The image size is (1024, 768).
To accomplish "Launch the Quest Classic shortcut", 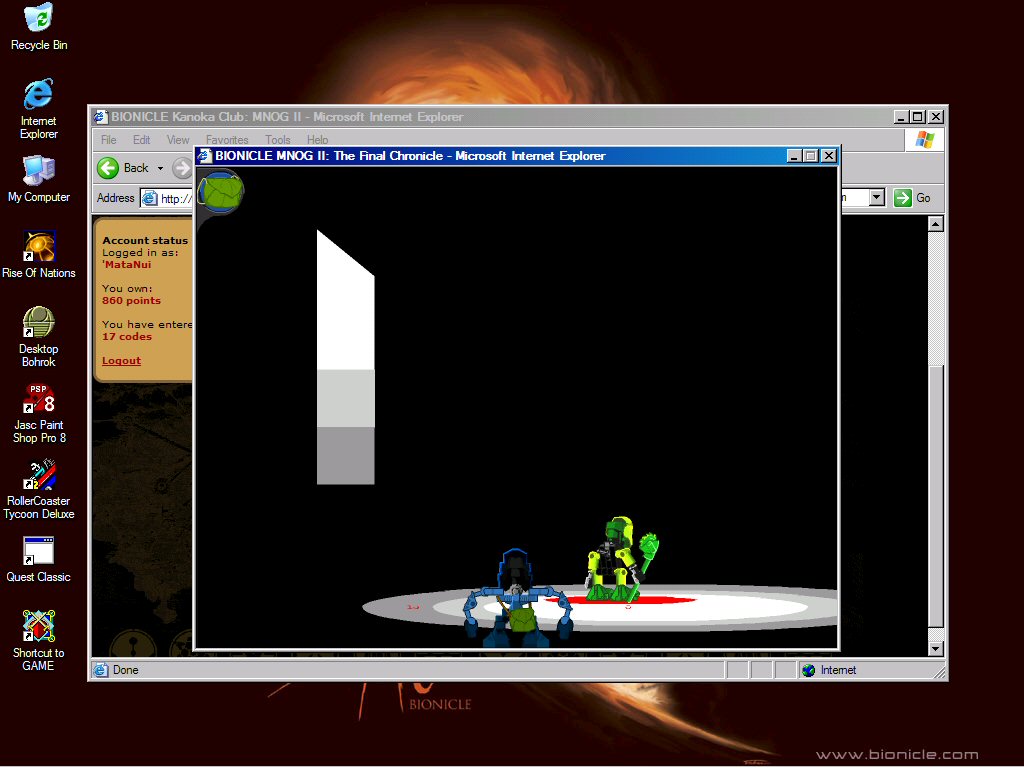I will tap(39, 560).
